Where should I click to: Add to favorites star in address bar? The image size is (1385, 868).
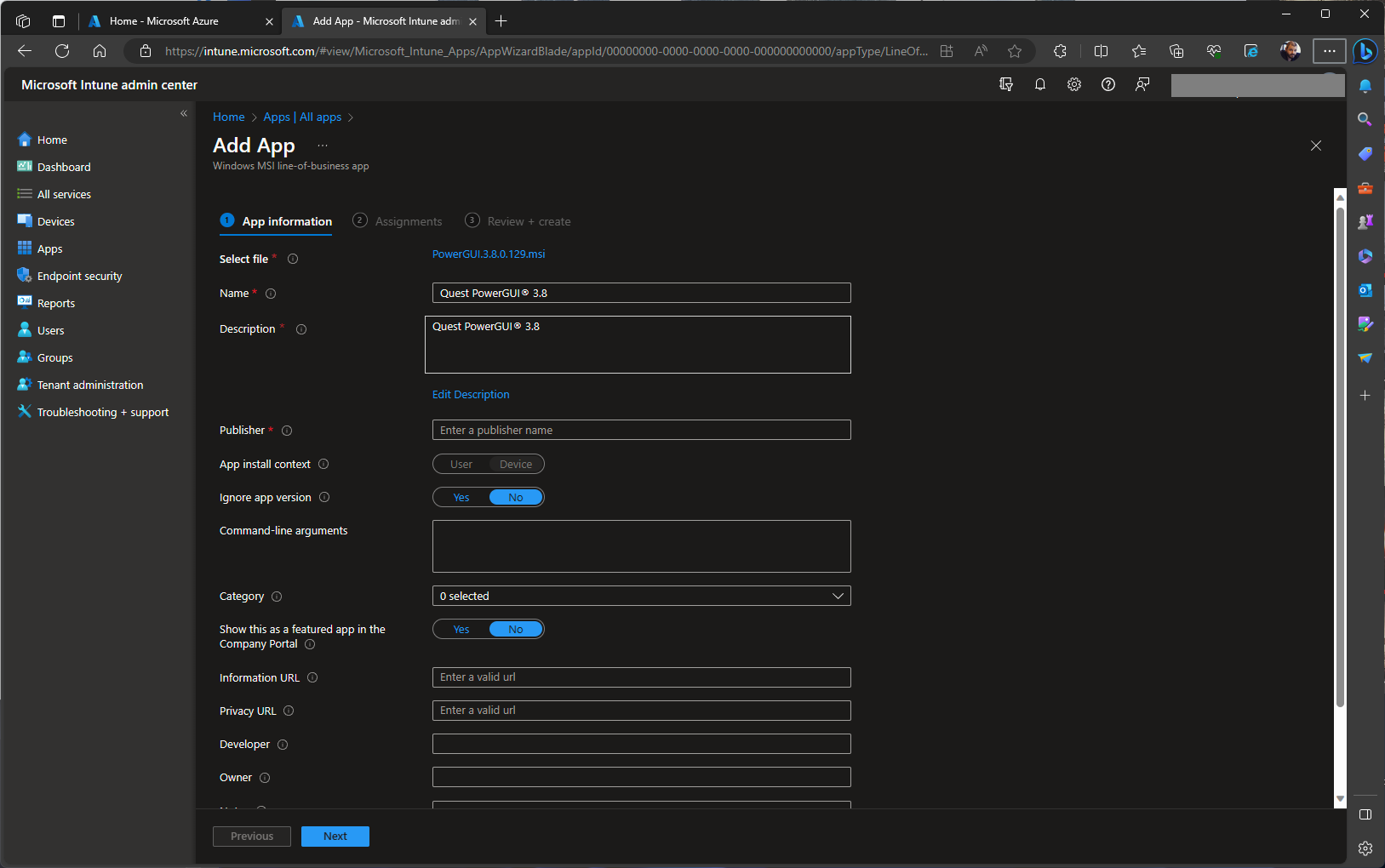tap(1015, 51)
